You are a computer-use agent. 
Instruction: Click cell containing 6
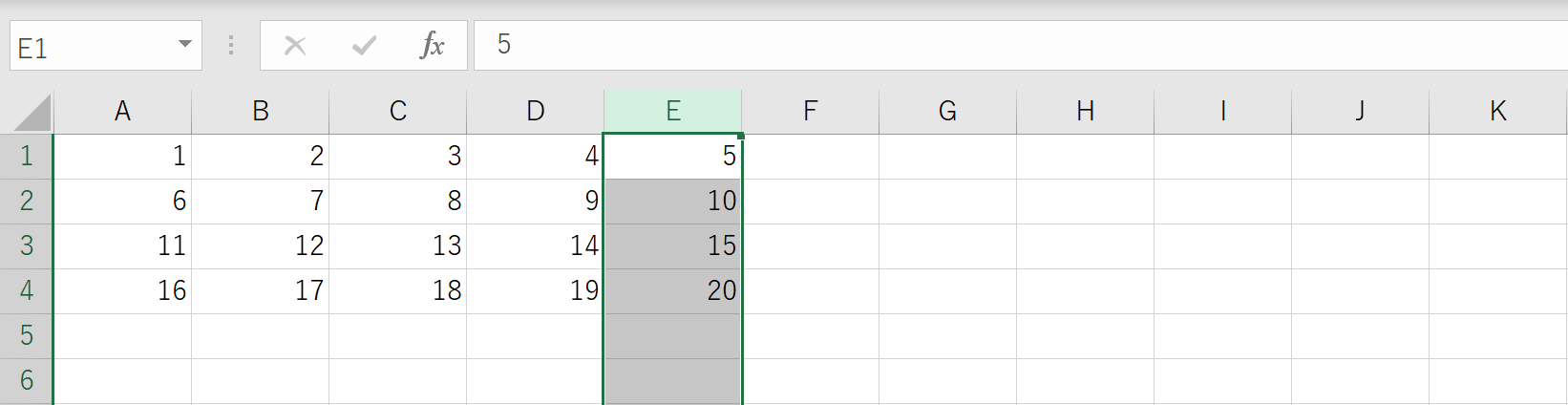point(123,202)
